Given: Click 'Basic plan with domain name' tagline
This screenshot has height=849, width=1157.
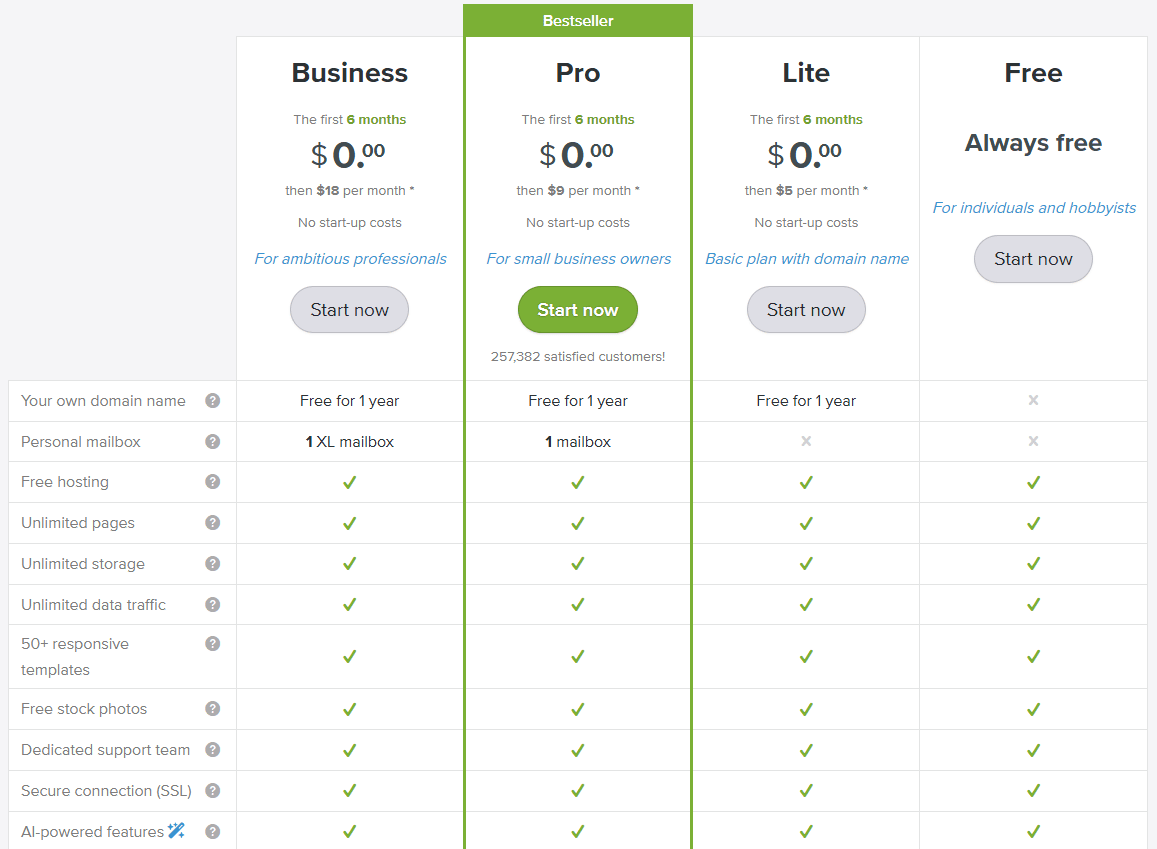Looking at the screenshot, I should (x=807, y=259).
